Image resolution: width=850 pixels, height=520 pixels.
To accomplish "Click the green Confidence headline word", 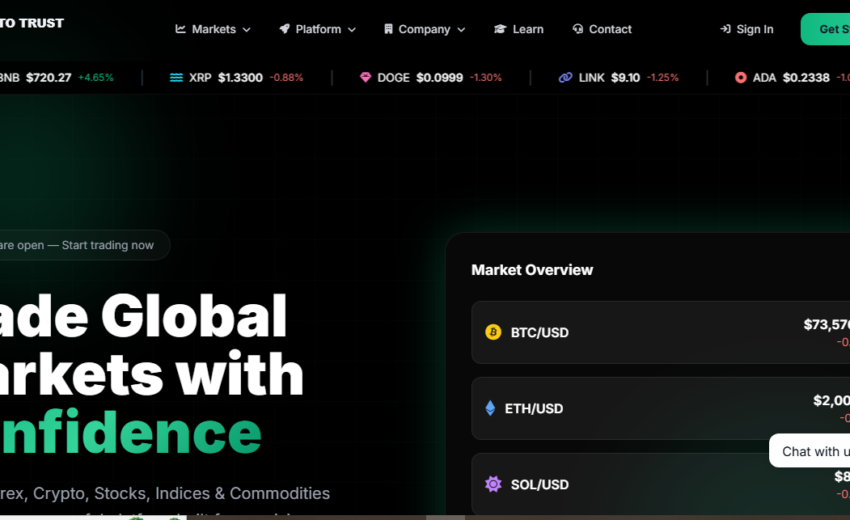I will click(x=131, y=432).
